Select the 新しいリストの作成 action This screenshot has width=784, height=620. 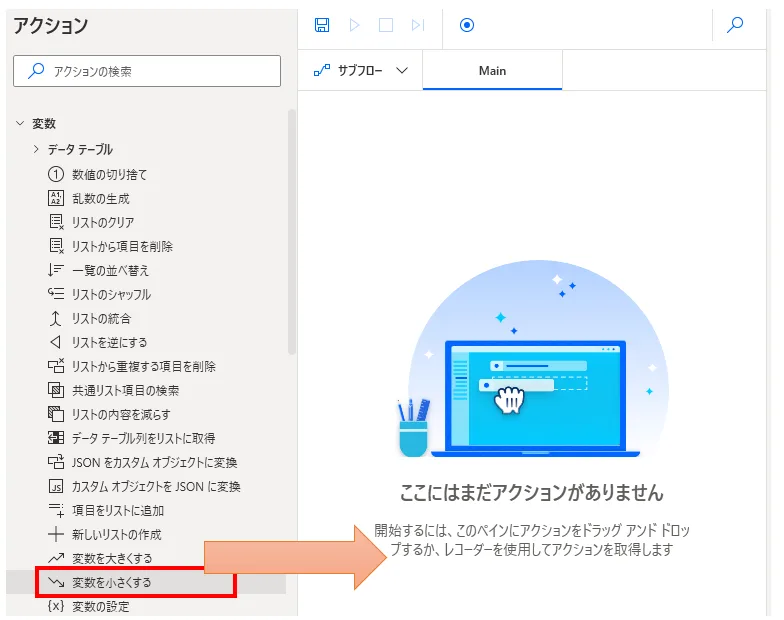pyautogui.click(x=116, y=534)
